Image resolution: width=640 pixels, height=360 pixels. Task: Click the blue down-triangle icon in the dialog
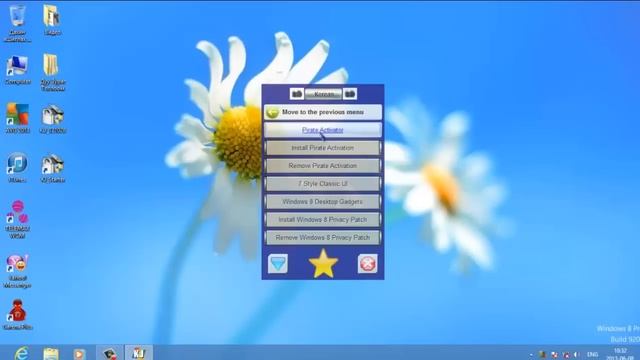pyautogui.click(x=278, y=264)
